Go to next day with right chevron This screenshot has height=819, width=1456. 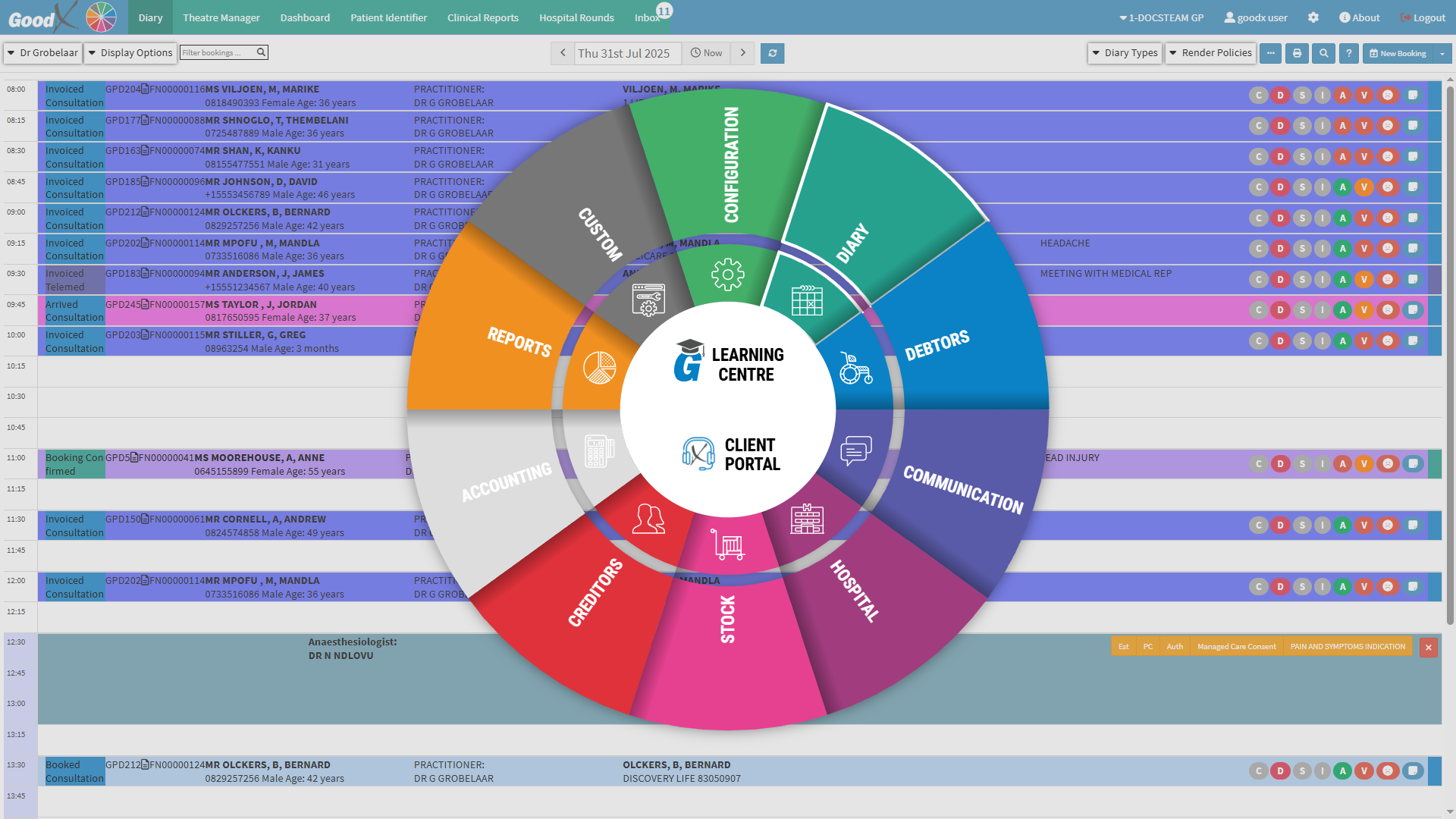tap(743, 53)
